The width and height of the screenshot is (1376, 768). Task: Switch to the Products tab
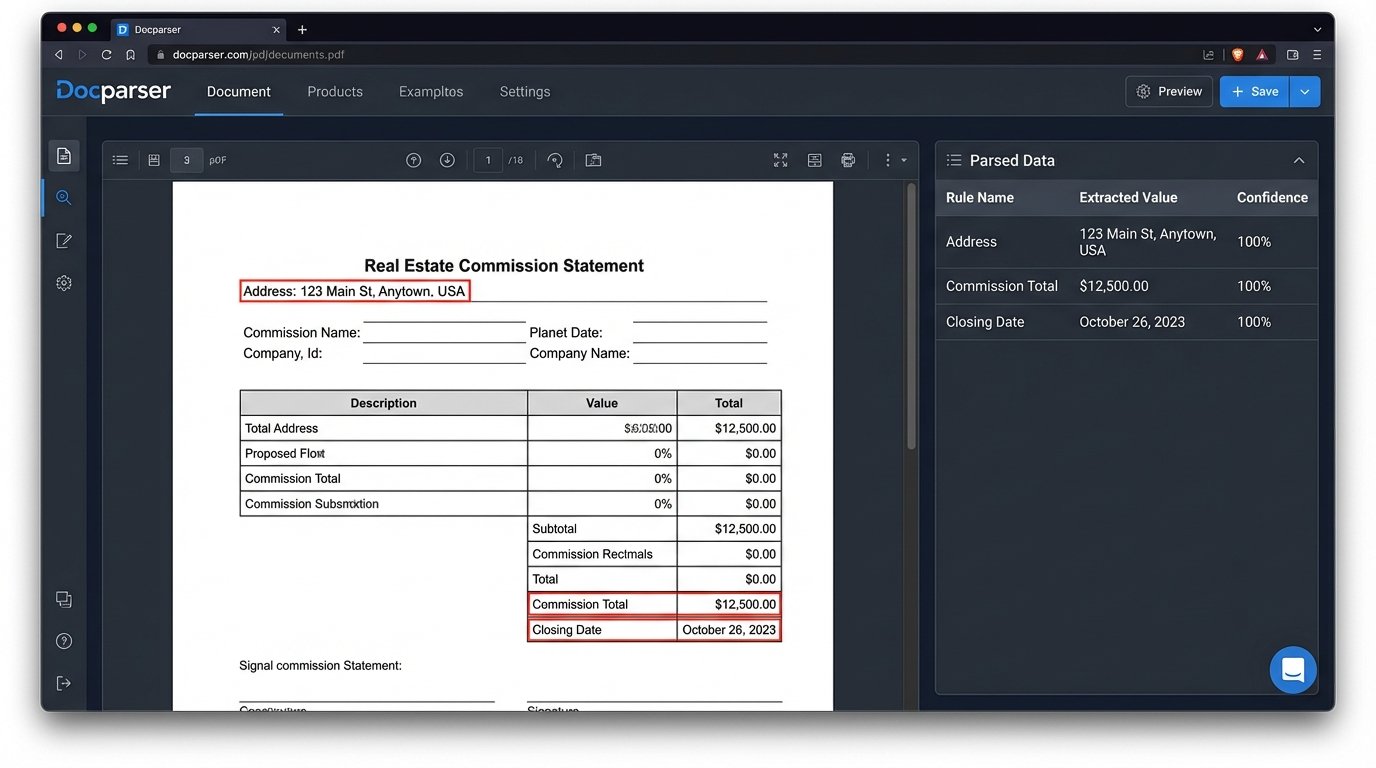(x=334, y=91)
